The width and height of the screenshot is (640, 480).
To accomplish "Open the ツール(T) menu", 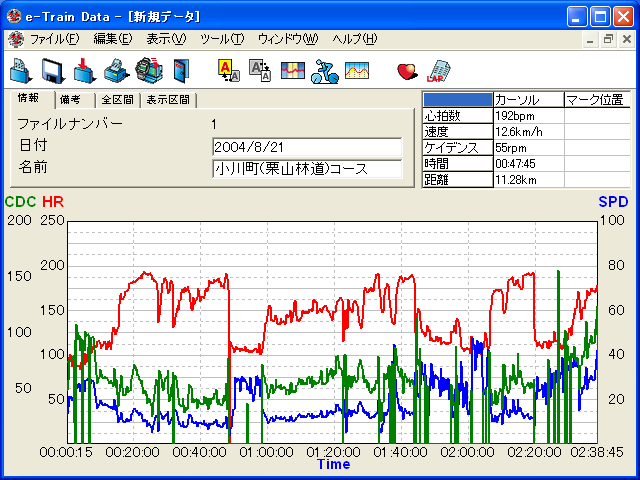I will (x=221, y=39).
